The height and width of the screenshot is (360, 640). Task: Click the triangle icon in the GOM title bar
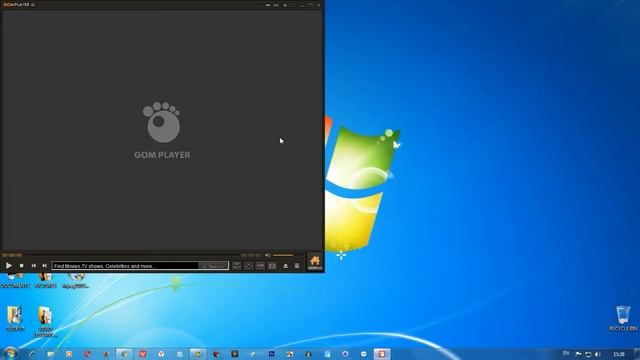click(x=285, y=5)
